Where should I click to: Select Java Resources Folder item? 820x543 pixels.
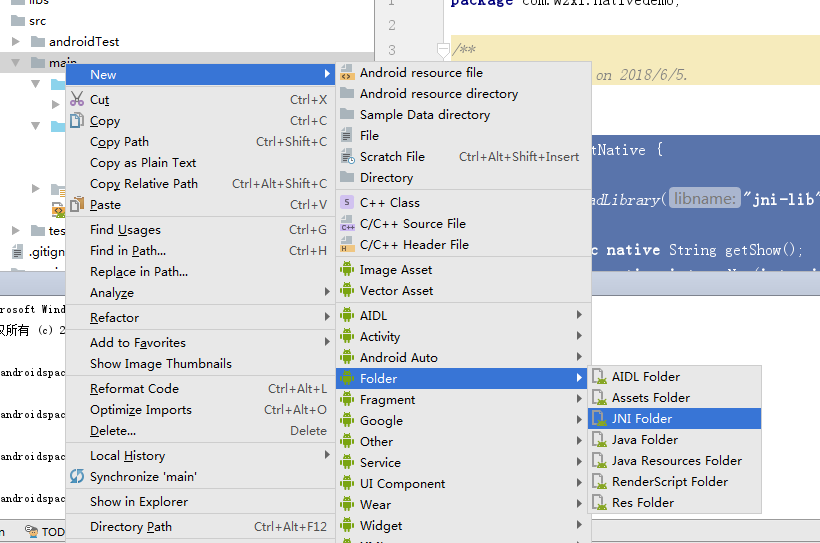coord(675,460)
